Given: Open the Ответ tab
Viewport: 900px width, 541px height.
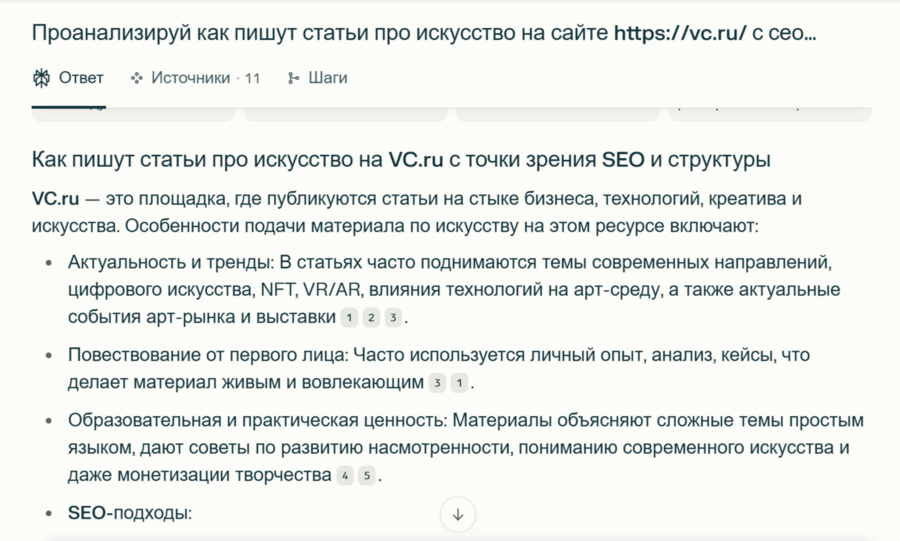Looking at the screenshot, I should [x=80, y=77].
